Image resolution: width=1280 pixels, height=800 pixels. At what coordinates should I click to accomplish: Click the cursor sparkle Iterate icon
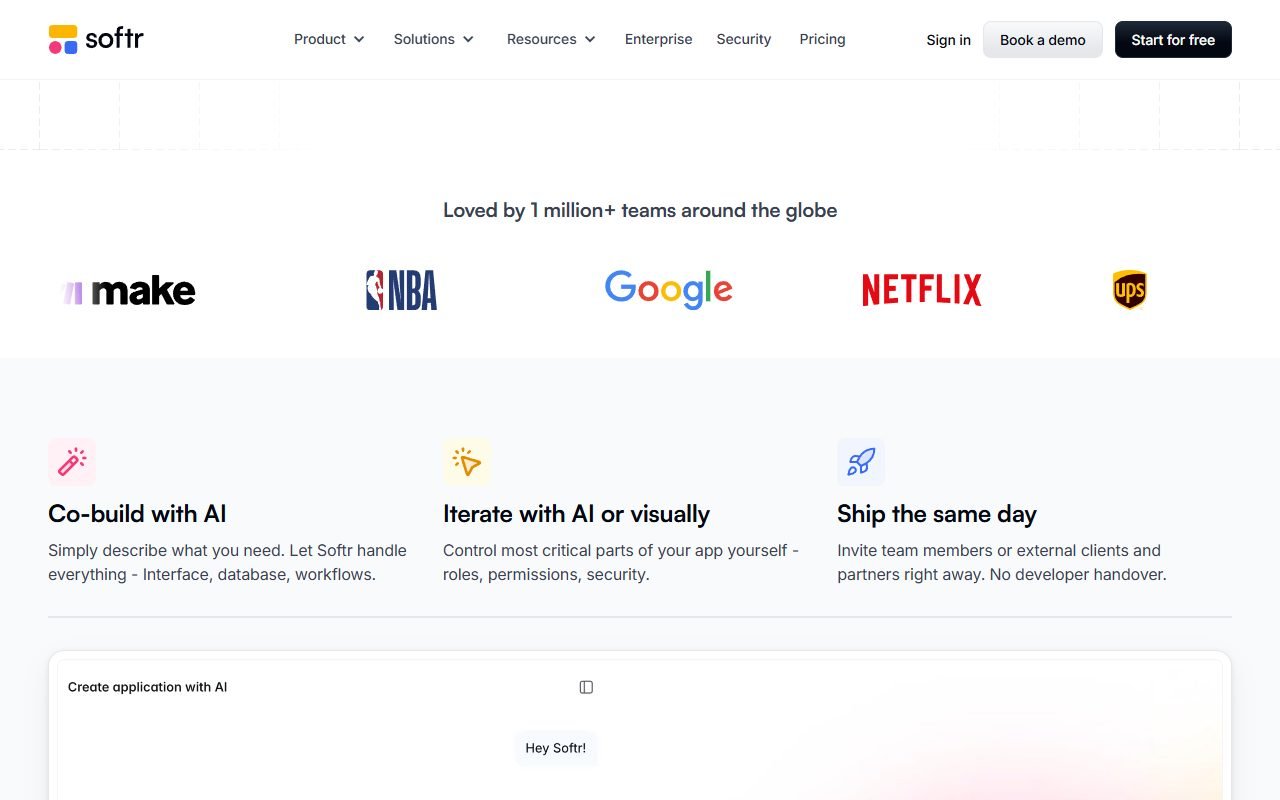[467, 461]
